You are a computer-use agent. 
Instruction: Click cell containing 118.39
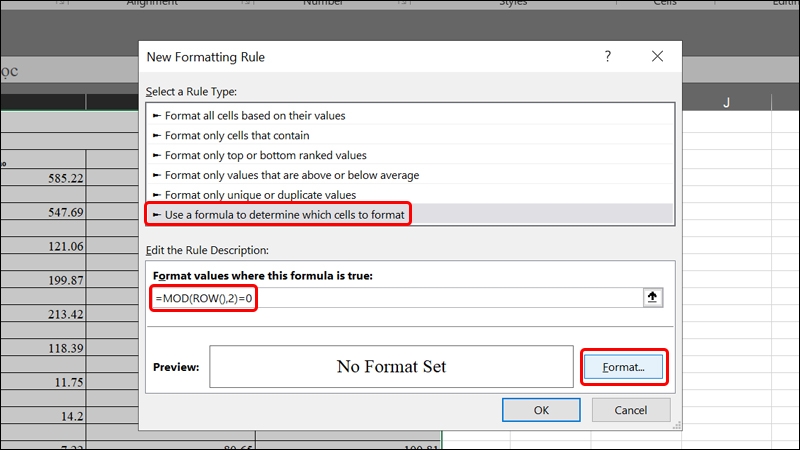tap(43, 348)
